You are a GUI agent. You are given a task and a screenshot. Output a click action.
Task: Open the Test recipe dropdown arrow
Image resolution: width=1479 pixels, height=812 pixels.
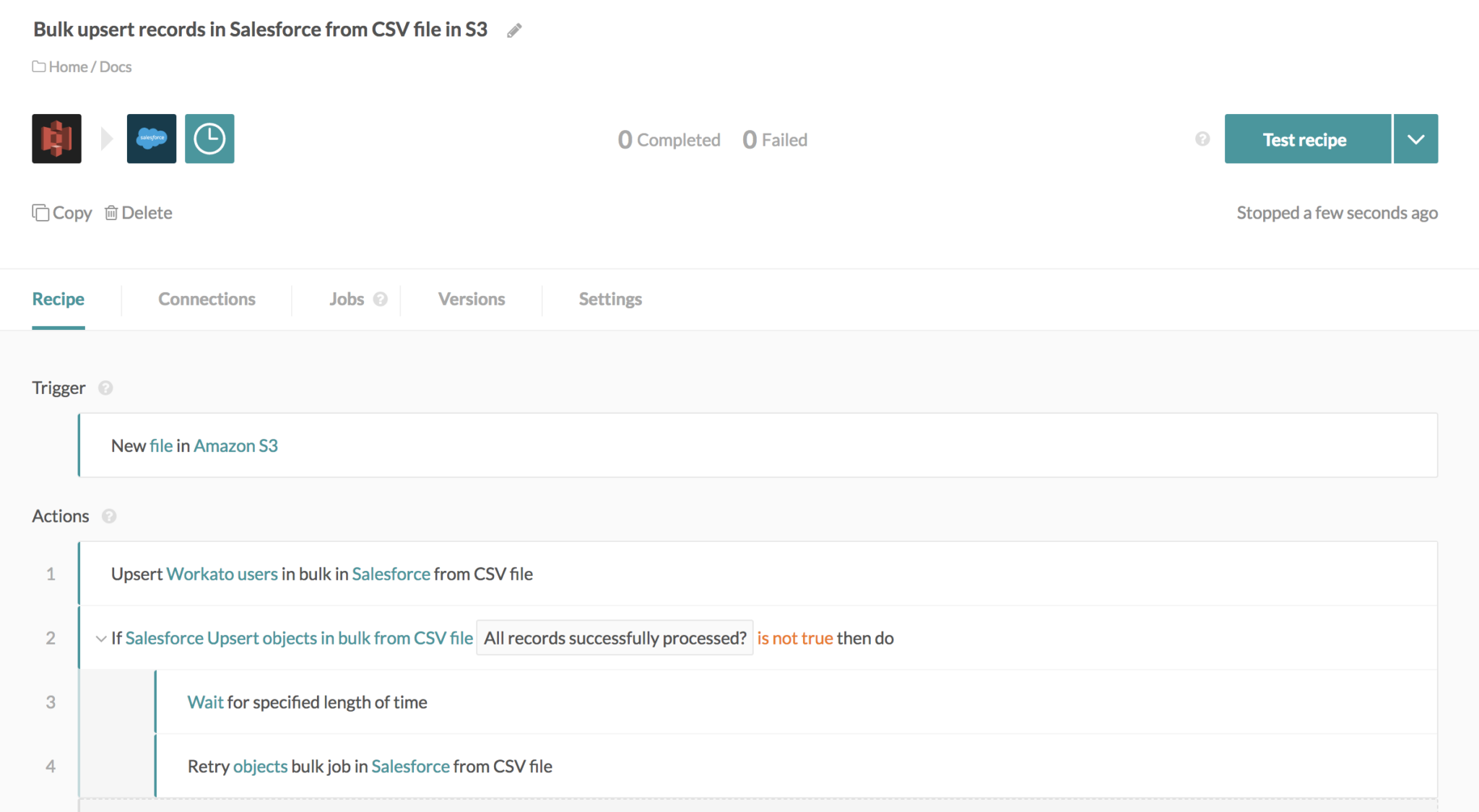pyautogui.click(x=1415, y=139)
